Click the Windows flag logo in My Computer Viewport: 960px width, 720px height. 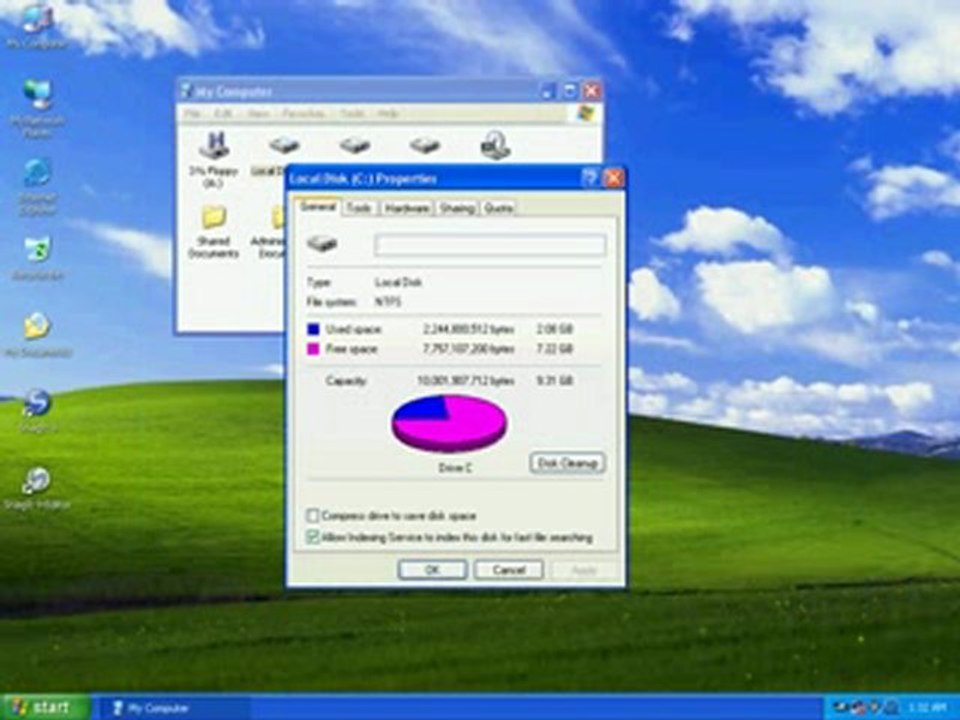[586, 113]
